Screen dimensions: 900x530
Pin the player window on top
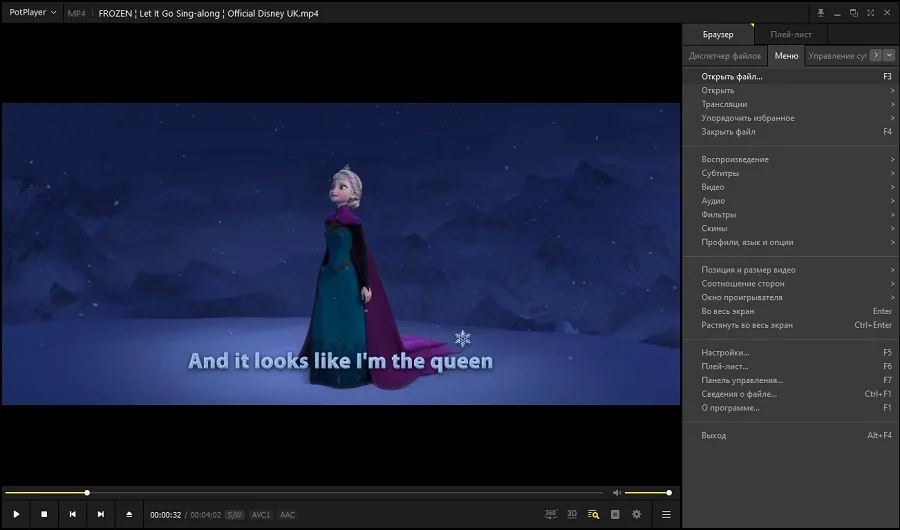point(821,13)
